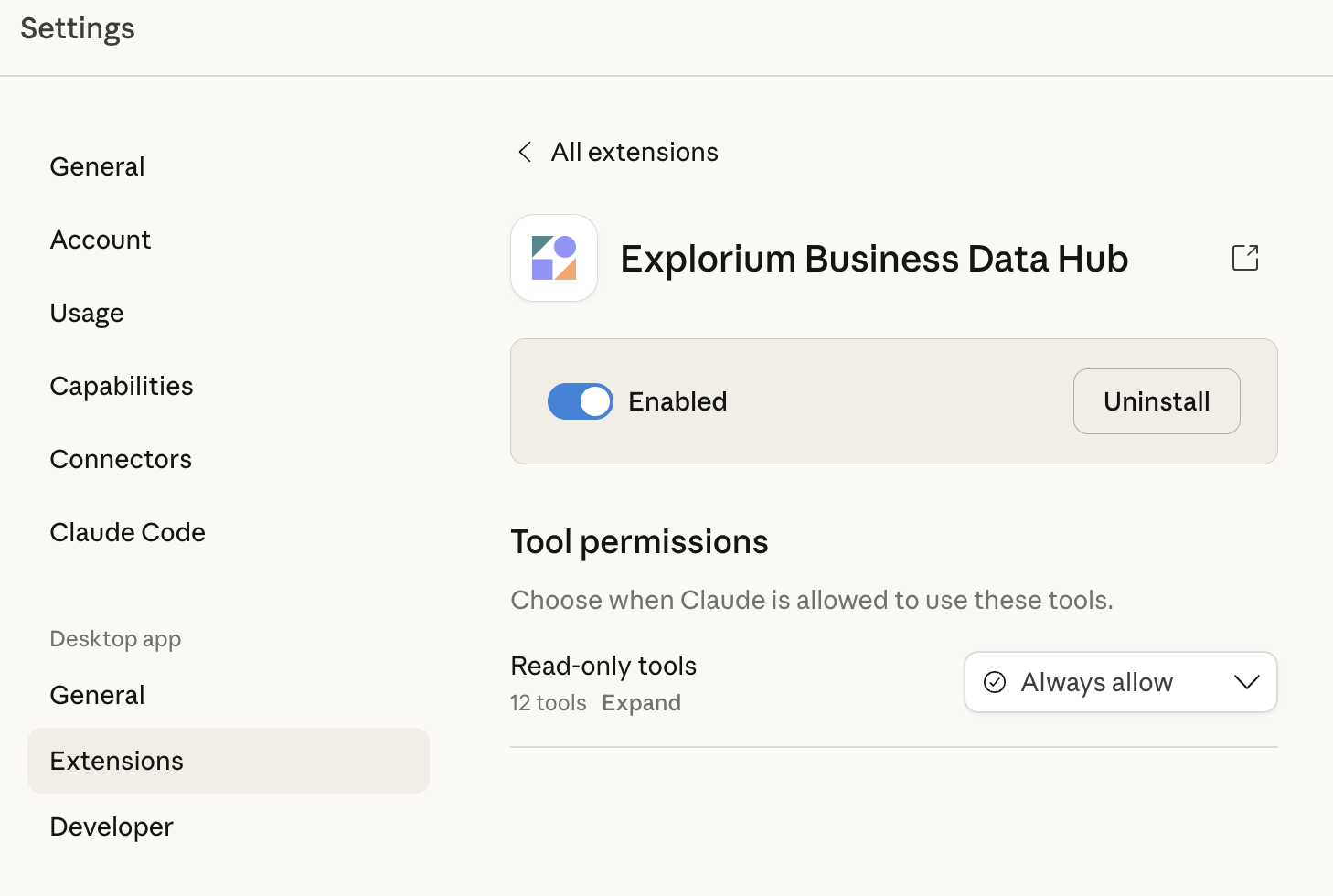The height and width of the screenshot is (896, 1333).
Task: Click the Explorium Business Data Hub logo
Action: coord(554,258)
